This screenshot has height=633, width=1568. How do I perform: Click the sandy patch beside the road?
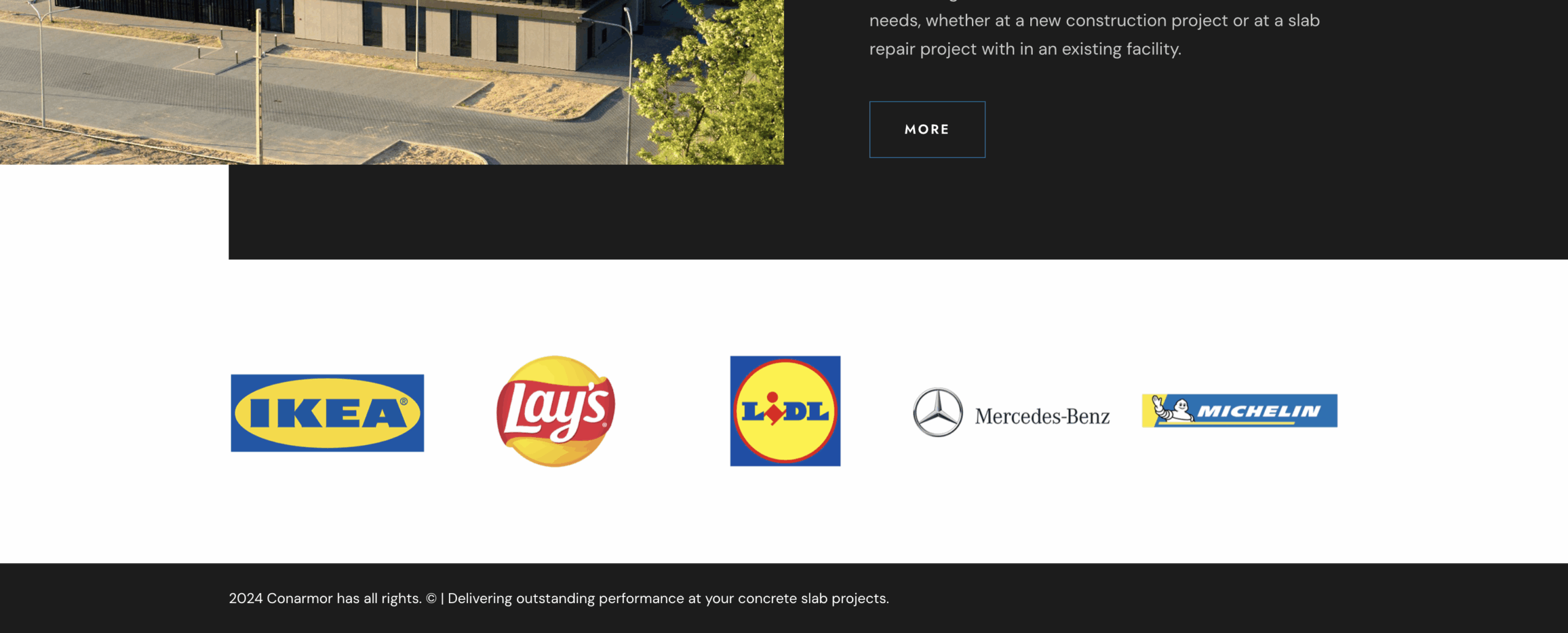539,98
